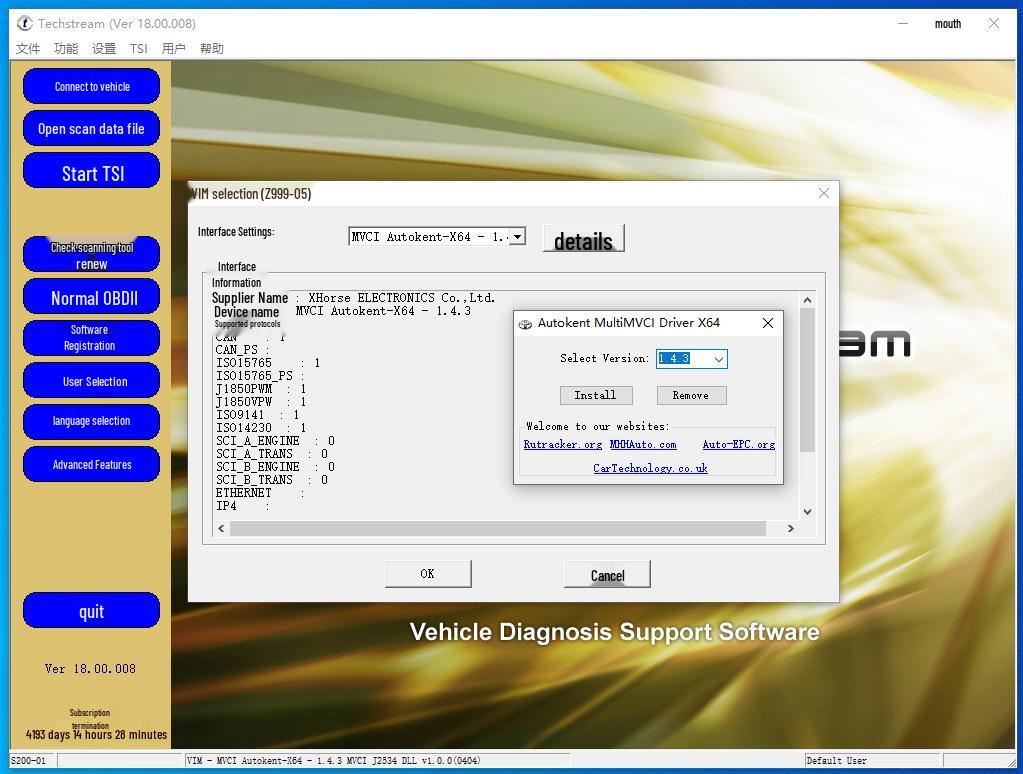
Task: Click the Connect to vehicle button
Action: click(x=91, y=86)
